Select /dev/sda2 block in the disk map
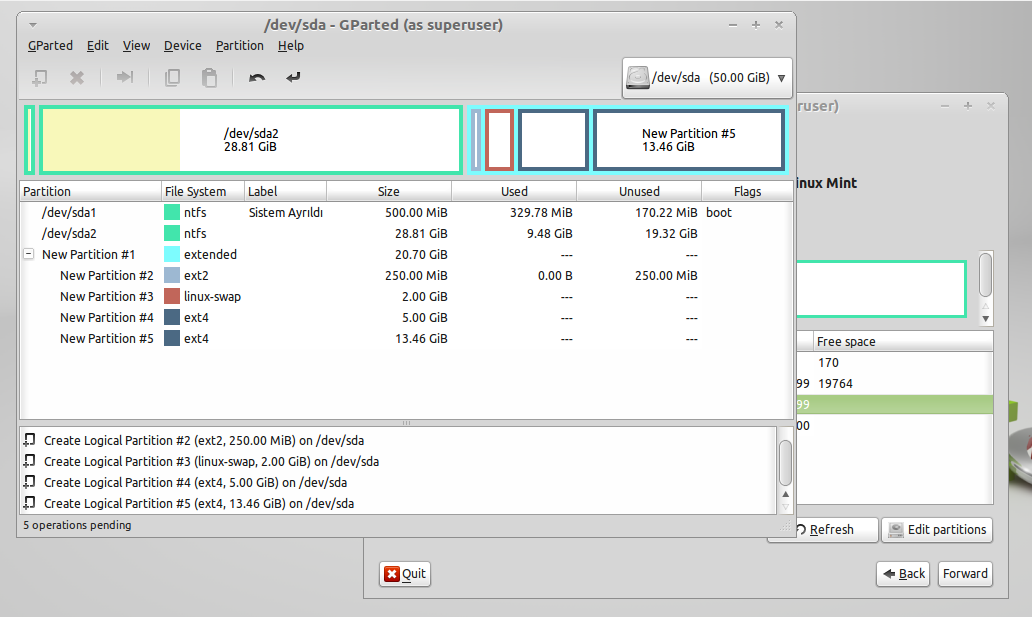 coord(251,140)
